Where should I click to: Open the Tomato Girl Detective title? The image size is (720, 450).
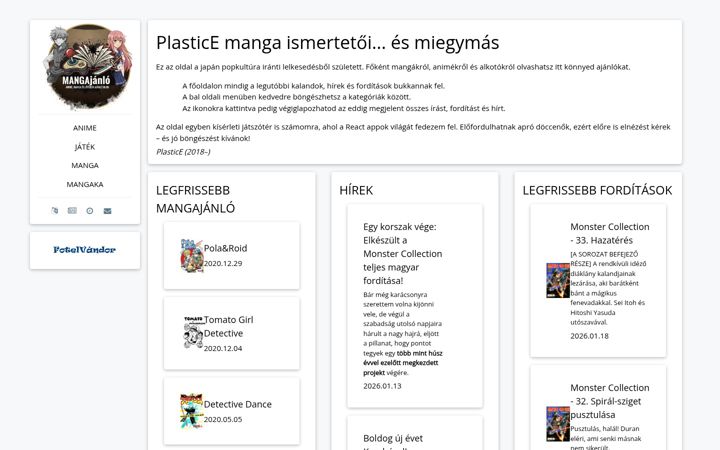[x=229, y=326]
